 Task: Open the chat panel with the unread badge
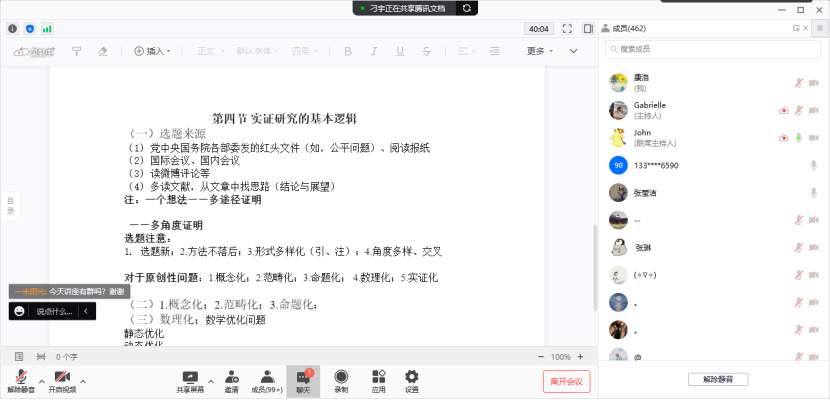click(x=302, y=379)
